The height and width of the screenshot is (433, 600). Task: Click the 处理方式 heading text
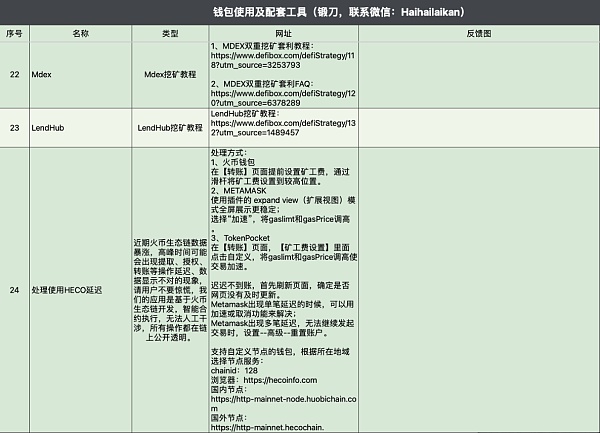pyautogui.click(x=229, y=153)
